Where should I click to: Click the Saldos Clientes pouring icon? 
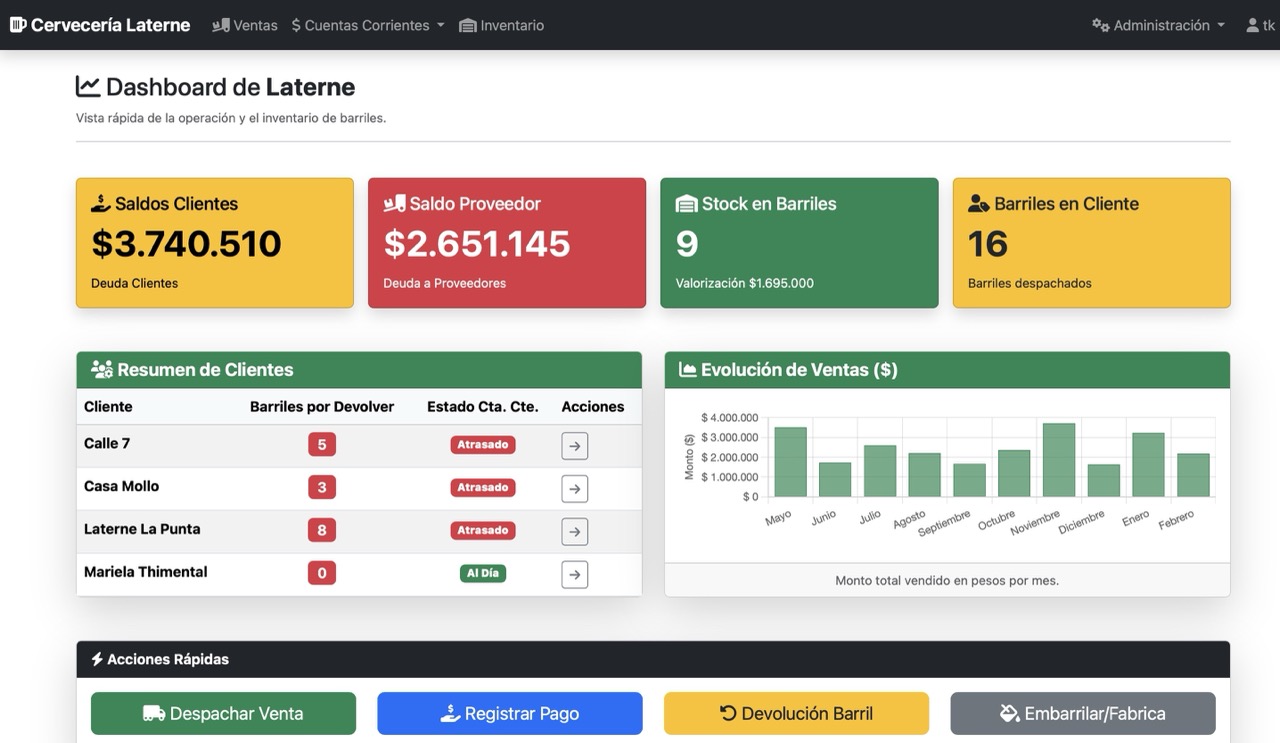[x=100, y=202]
